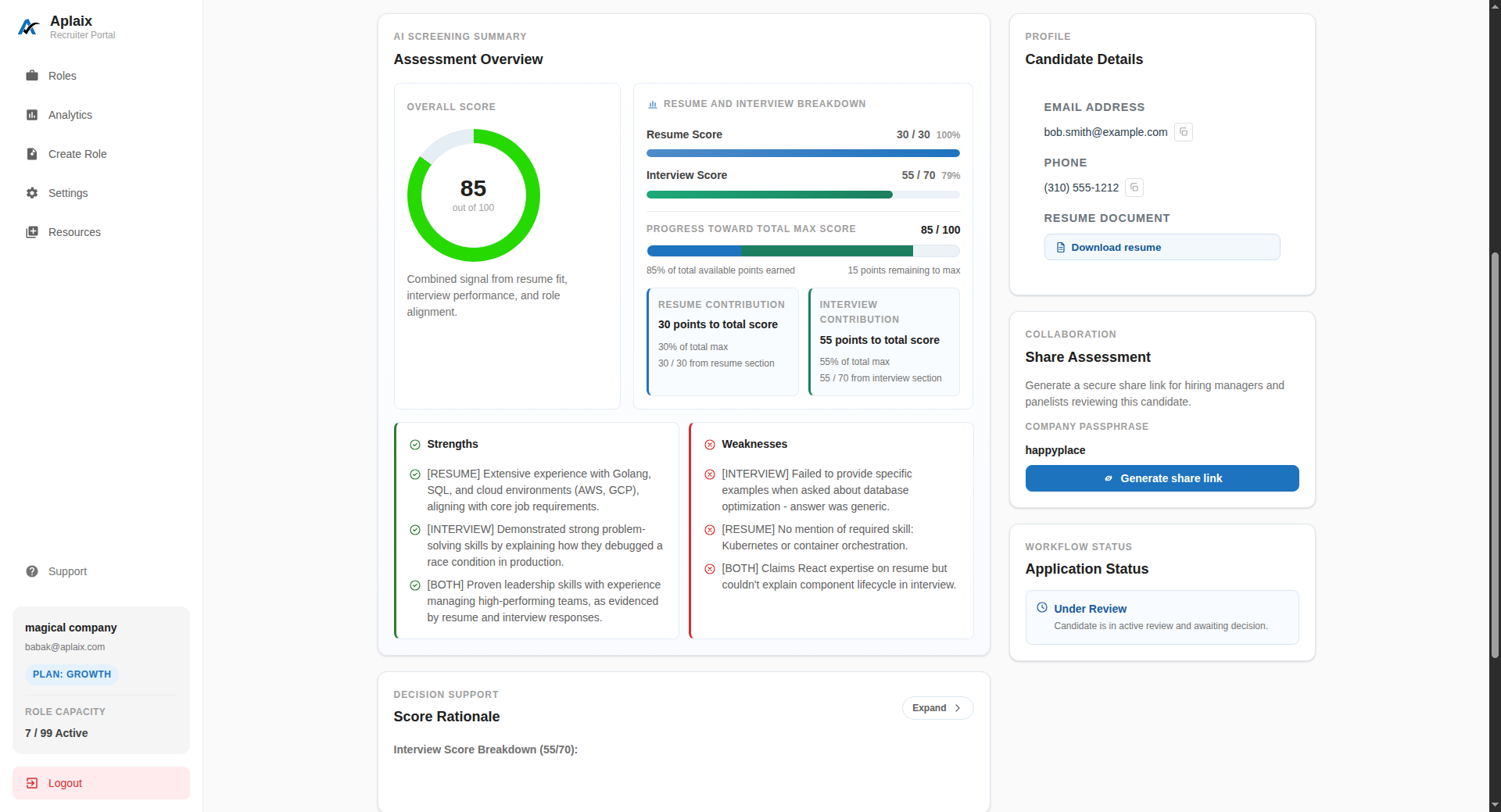The width and height of the screenshot is (1501, 812).
Task: Click the clock icon beside Under Review
Action: pyautogui.click(x=1042, y=607)
